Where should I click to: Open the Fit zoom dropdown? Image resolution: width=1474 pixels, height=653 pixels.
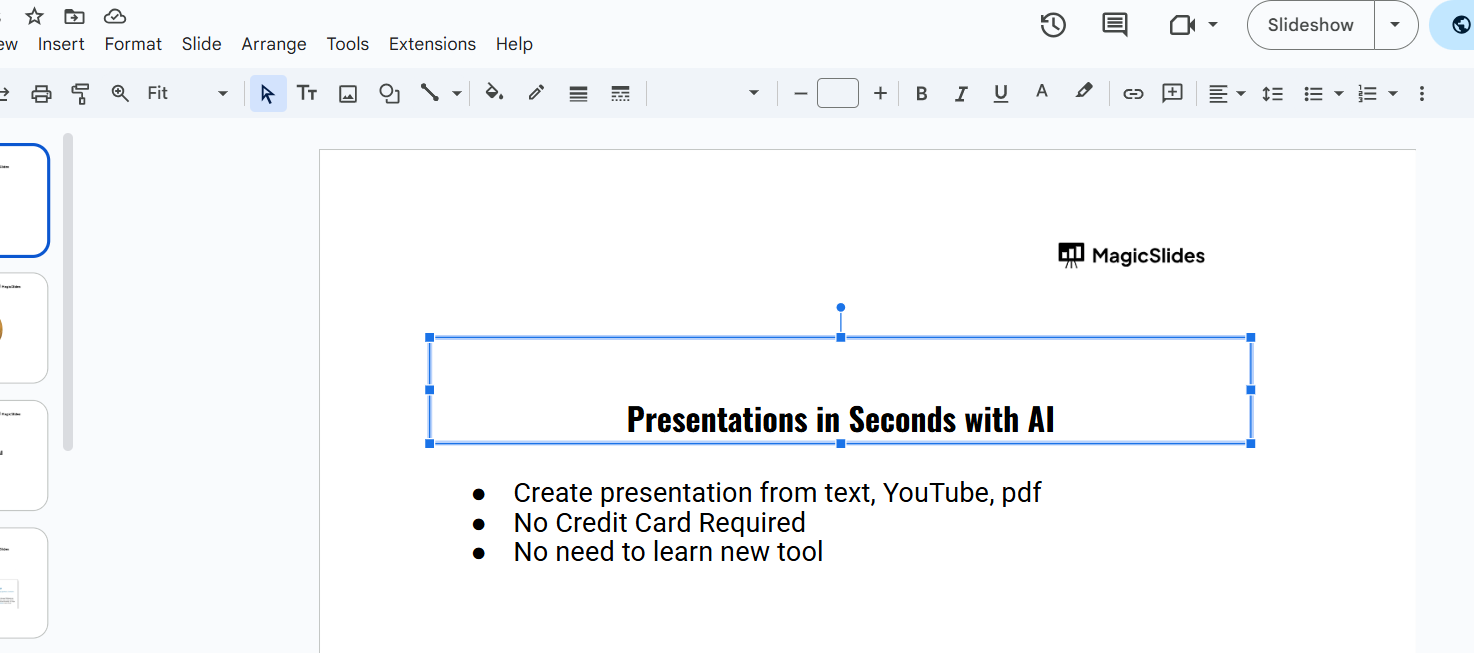187,94
